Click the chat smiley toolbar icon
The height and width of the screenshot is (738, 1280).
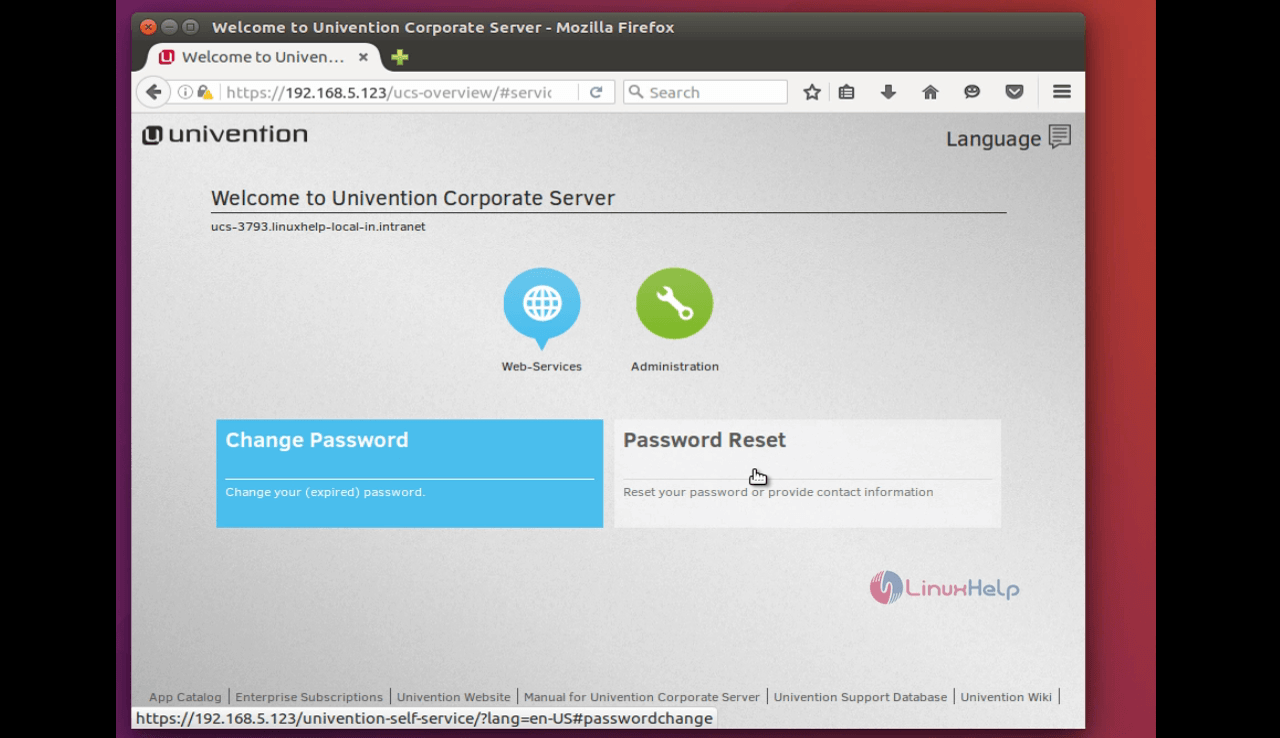[x=972, y=92]
